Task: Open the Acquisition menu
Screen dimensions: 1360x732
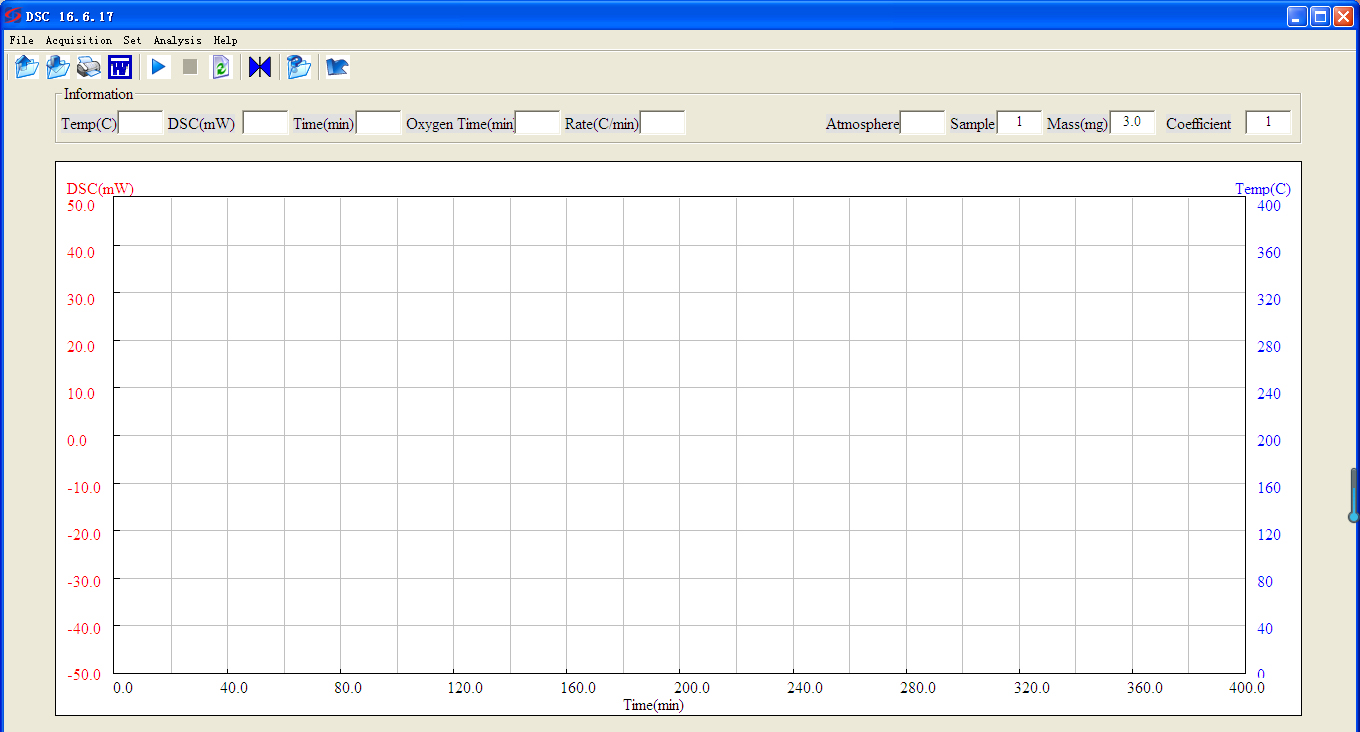Action: (x=79, y=41)
